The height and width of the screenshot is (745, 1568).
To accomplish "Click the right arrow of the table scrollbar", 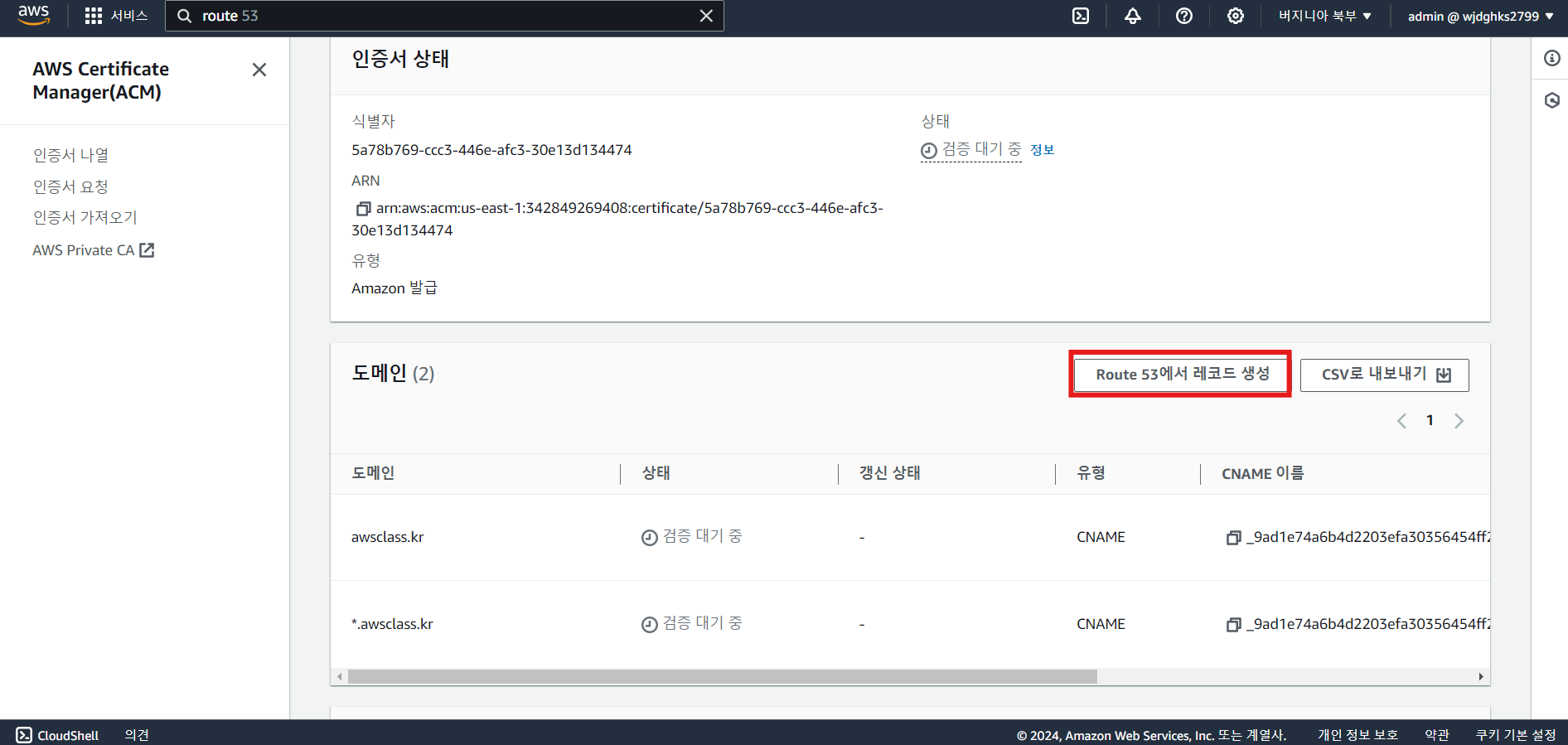I will (1481, 677).
